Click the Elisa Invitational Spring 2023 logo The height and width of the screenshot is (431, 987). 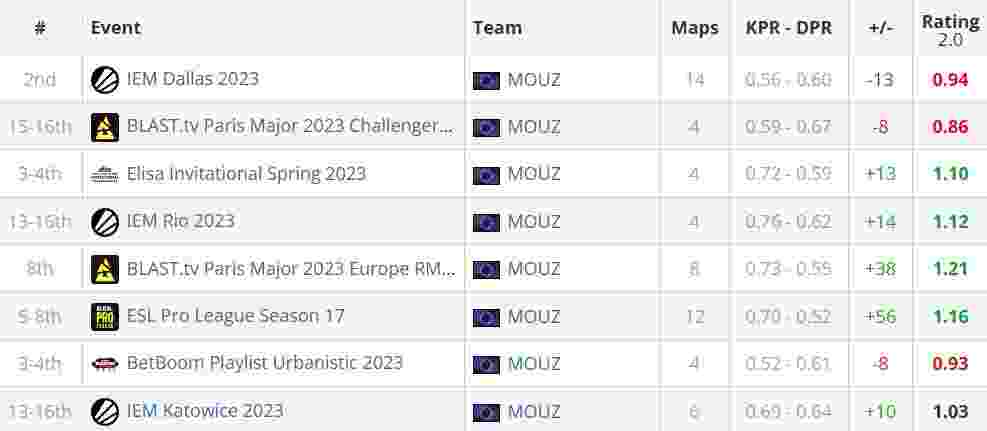pos(104,174)
